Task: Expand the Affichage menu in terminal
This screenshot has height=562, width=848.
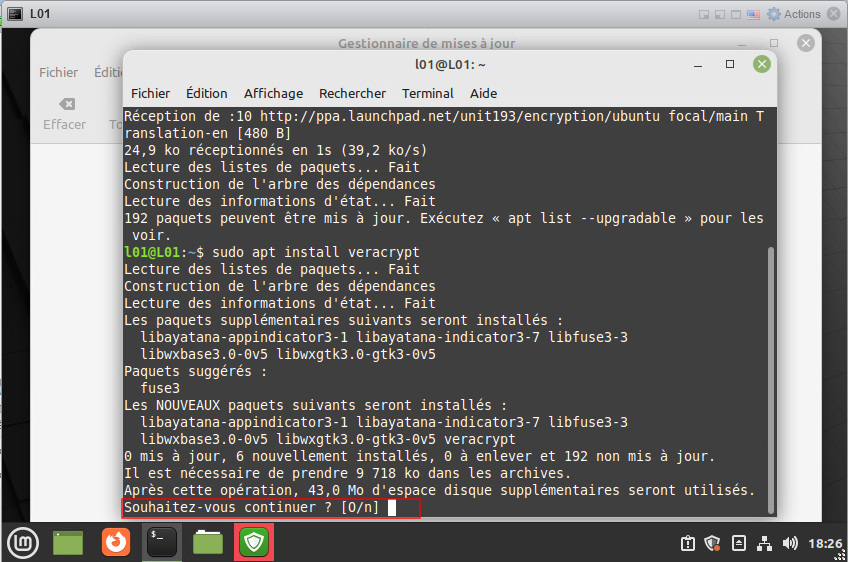Action: point(273,93)
